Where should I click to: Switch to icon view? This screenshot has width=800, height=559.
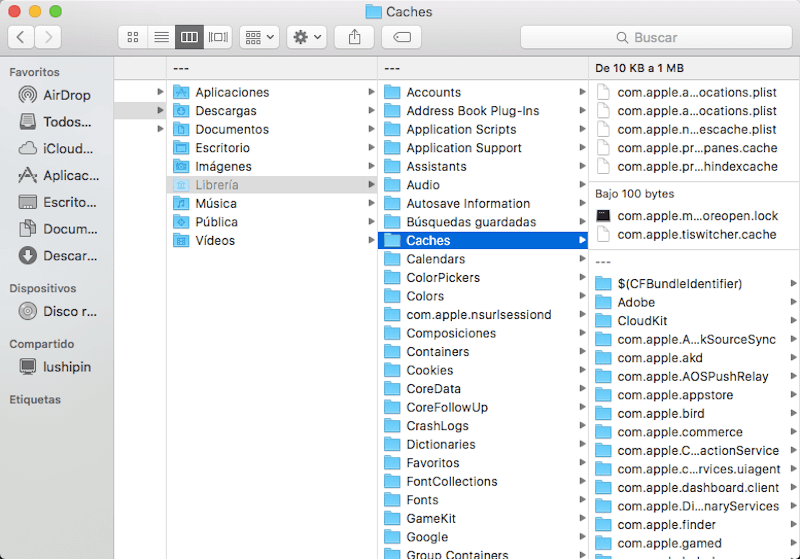[x=133, y=37]
